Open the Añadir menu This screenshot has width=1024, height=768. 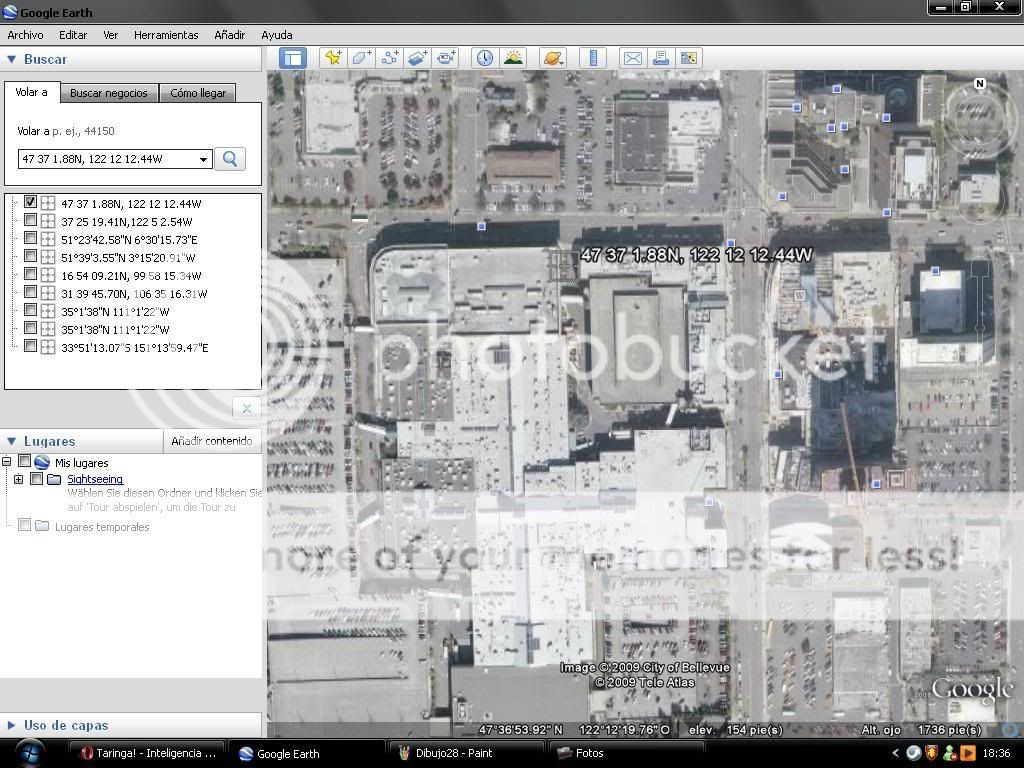tap(230, 35)
